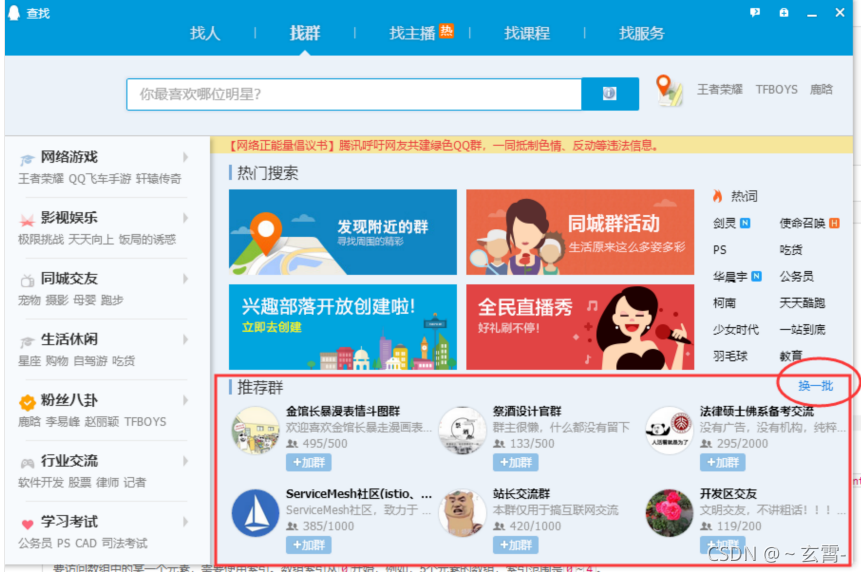Screen dimensions: 861x572
Task: Switch to 找主播 tab
Action: [x=412, y=33]
